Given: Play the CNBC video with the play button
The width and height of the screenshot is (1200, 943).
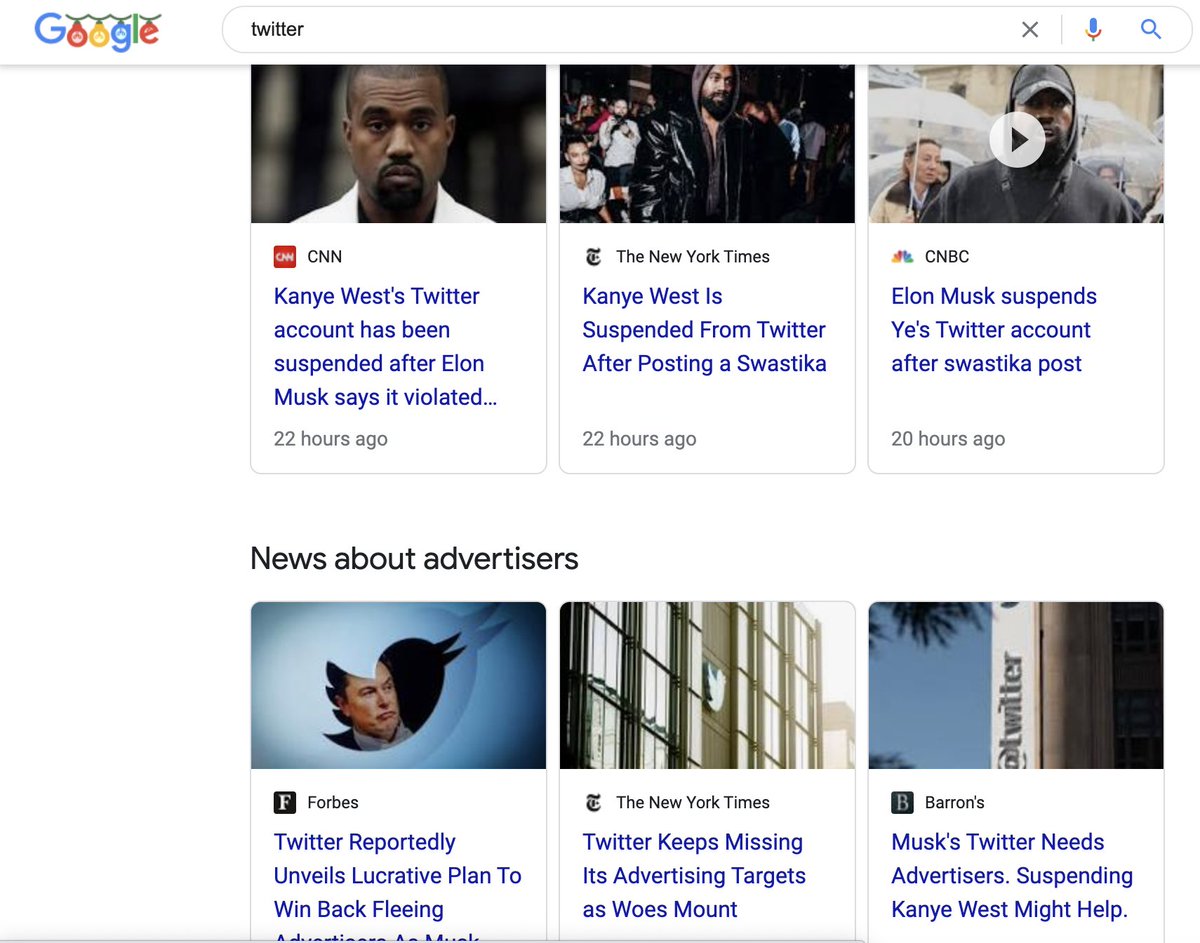Looking at the screenshot, I should pyautogui.click(x=1017, y=139).
